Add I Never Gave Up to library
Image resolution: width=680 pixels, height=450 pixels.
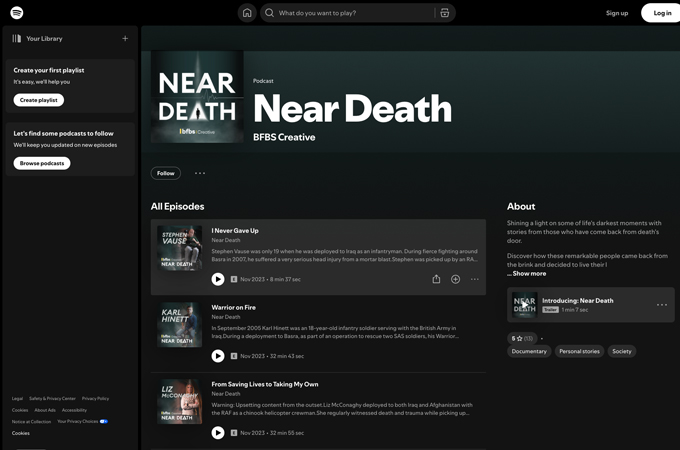tap(455, 279)
